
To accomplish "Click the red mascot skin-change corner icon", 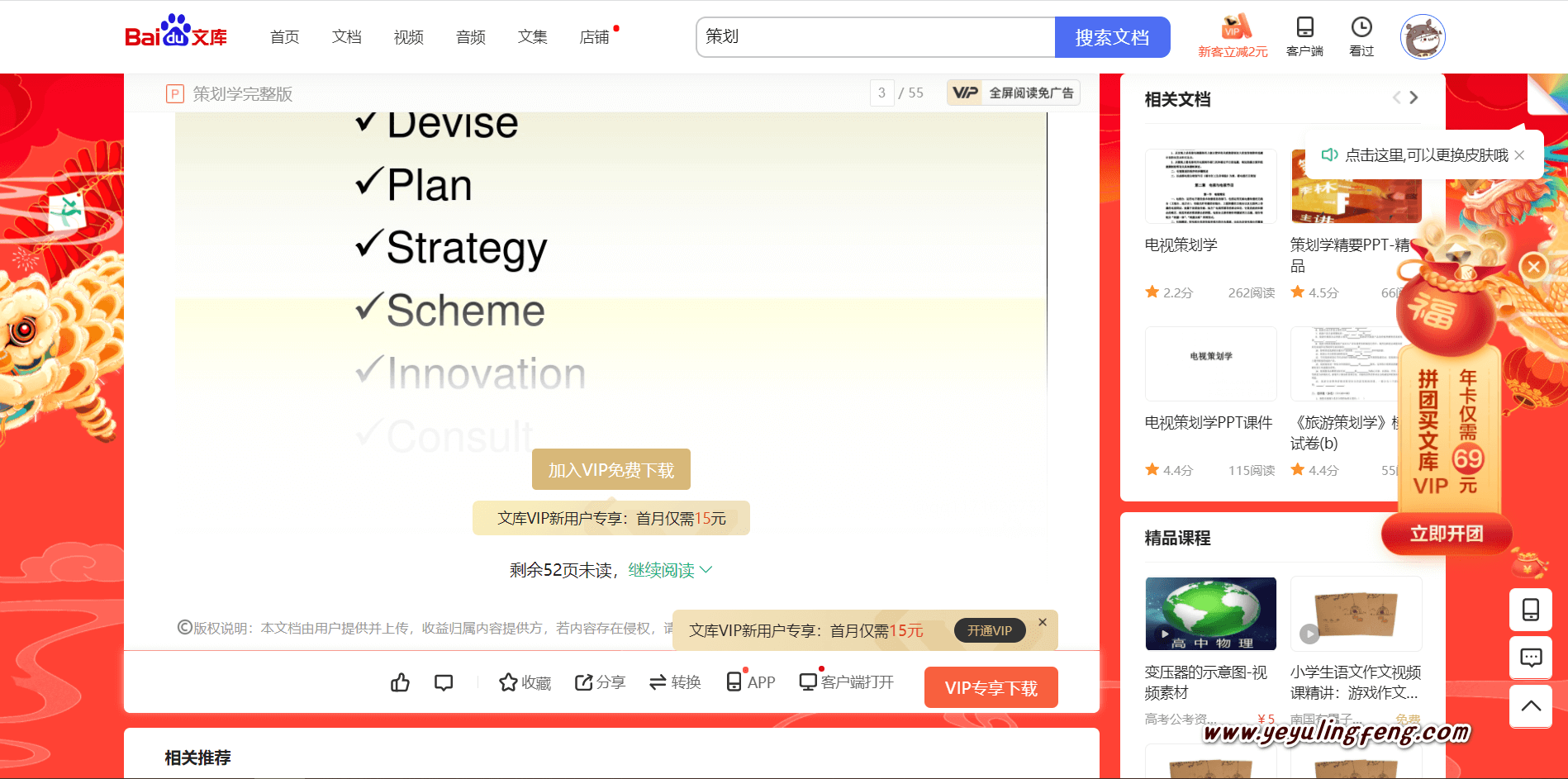I will [1547, 93].
